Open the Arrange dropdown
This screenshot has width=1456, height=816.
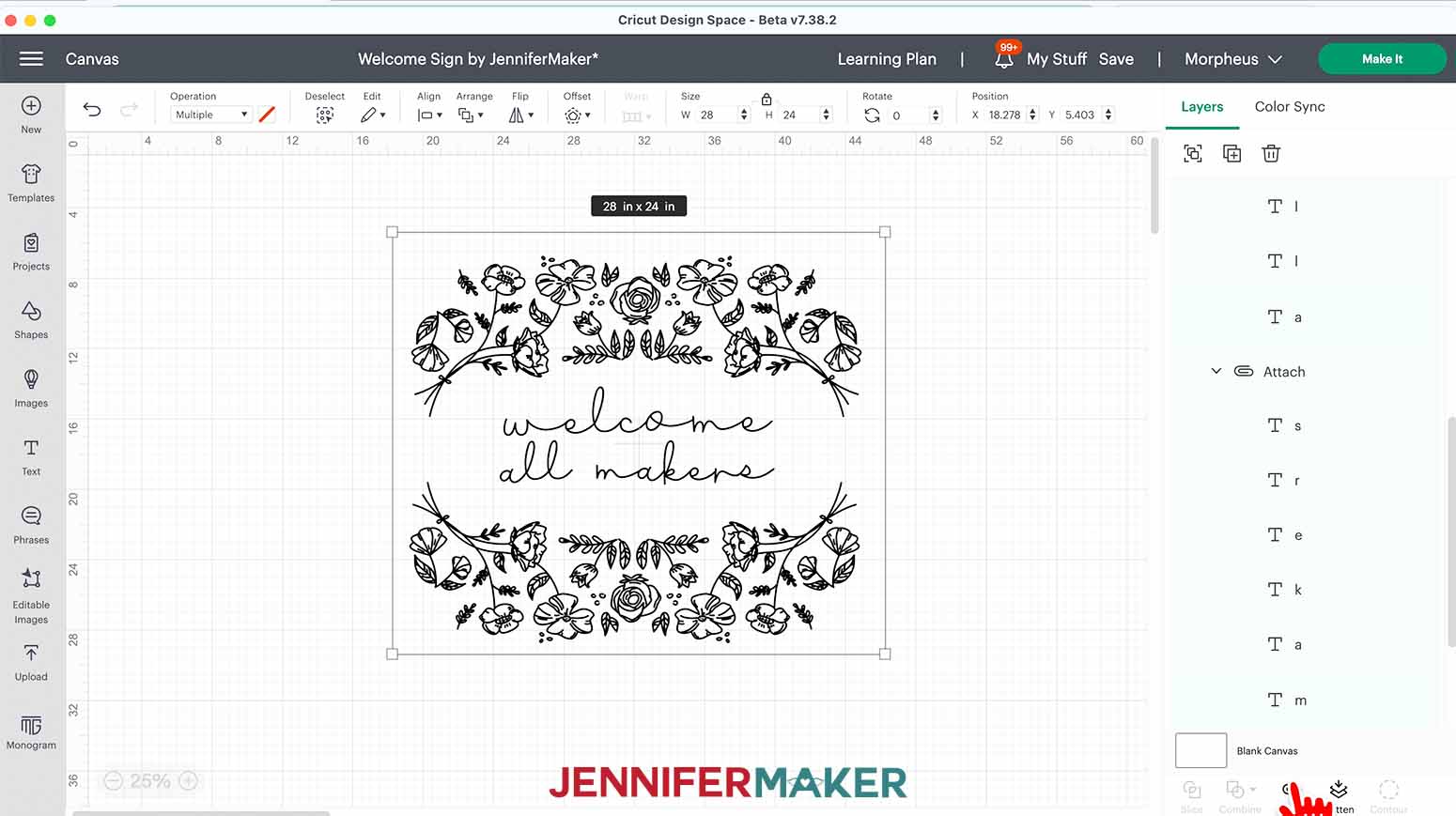coord(471,115)
